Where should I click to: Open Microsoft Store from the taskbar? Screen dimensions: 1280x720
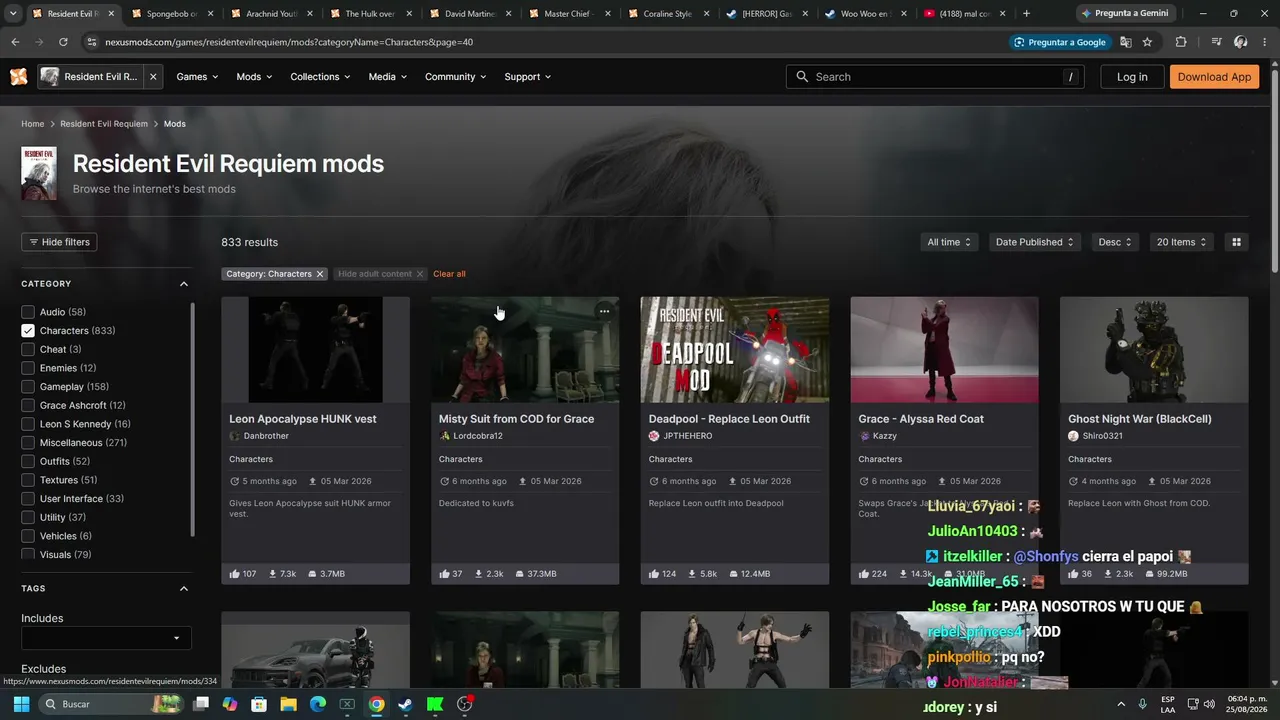tap(259, 704)
